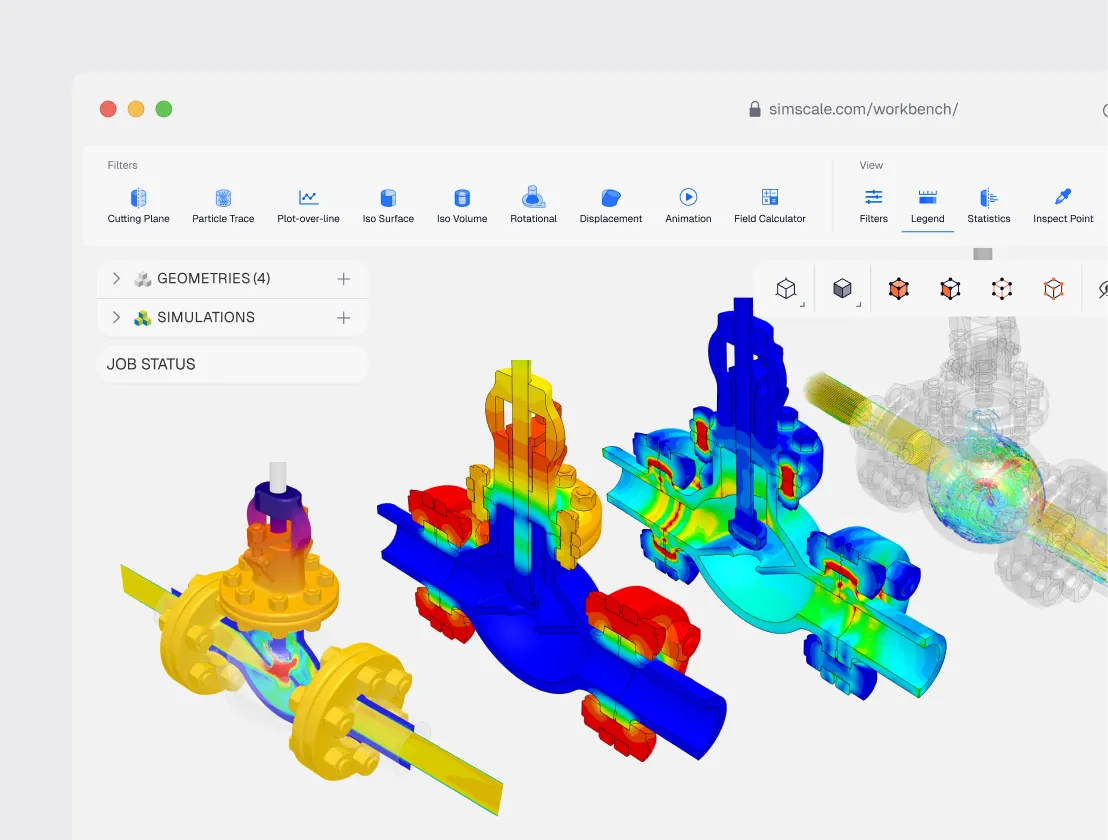Select the dotted cube node-selection mode
This screenshot has height=840, width=1108.
tap(1002, 289)
